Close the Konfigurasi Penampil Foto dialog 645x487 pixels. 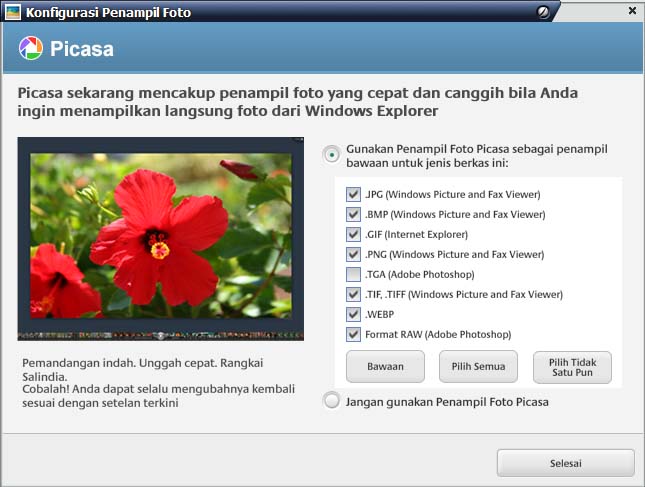pos(633,11)
